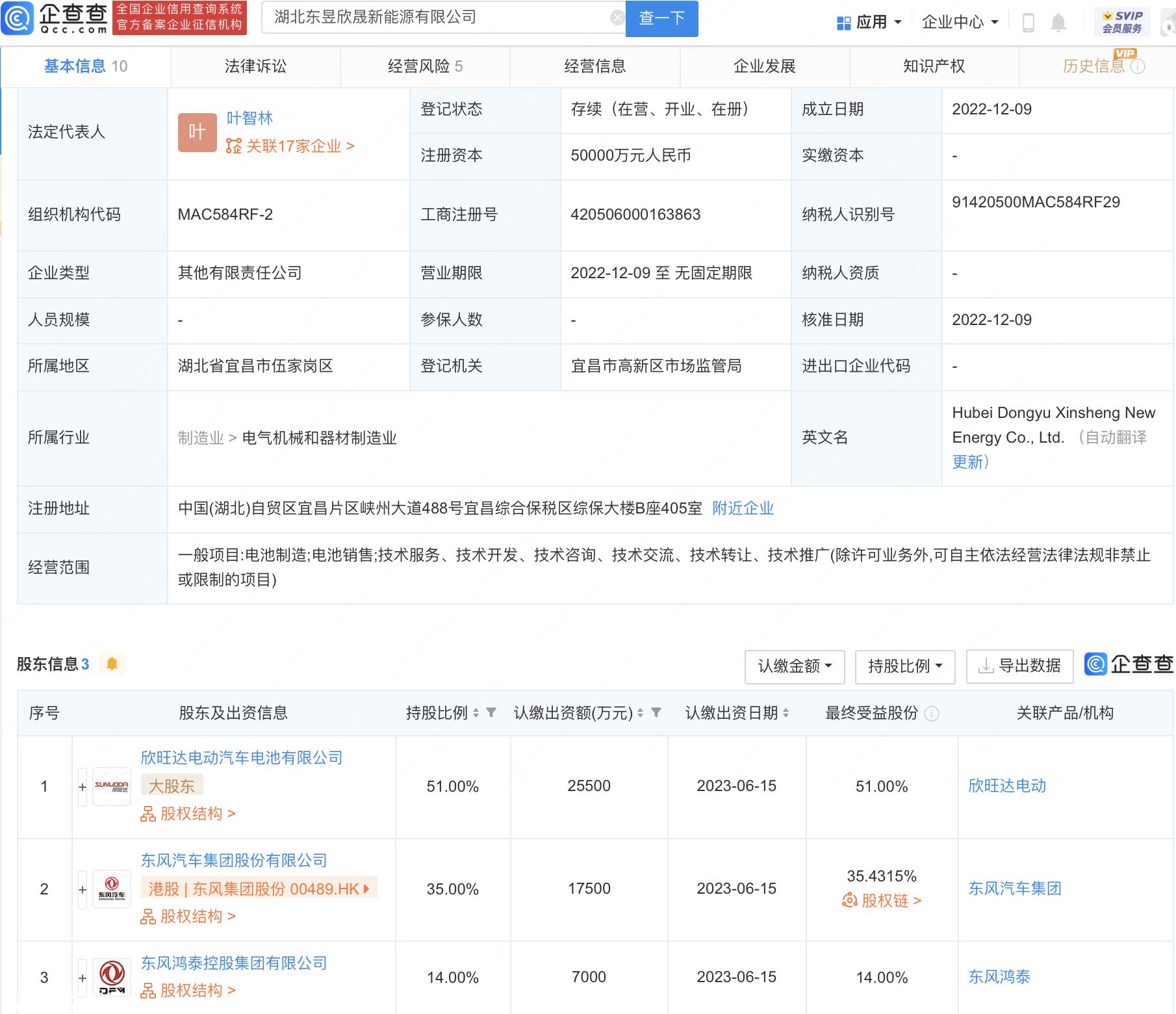Select taxpayer ID 91420500MAC584RF29 text
This screenshot has width=1176, height=1014.
click(x=1036, y=202)
